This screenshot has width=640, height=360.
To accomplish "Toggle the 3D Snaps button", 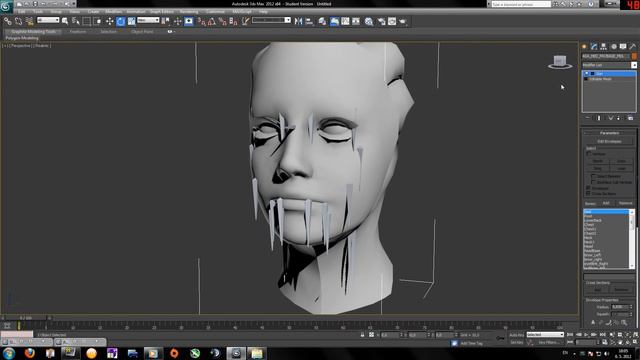I will pos(202,21).
